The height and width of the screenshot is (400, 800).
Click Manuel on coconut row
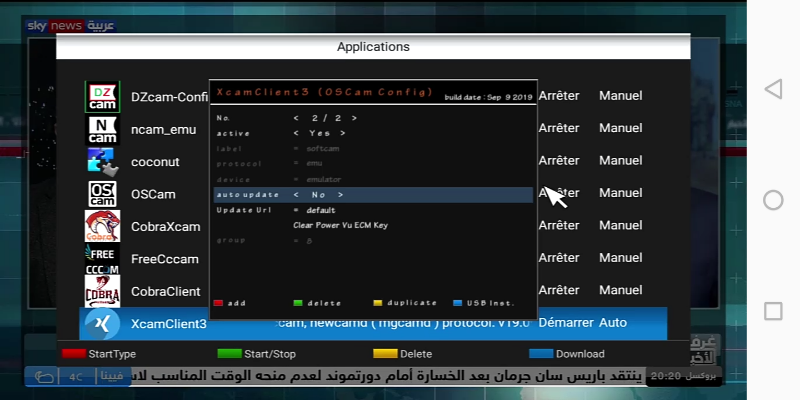pyautogui.click(x=620, y=160)
